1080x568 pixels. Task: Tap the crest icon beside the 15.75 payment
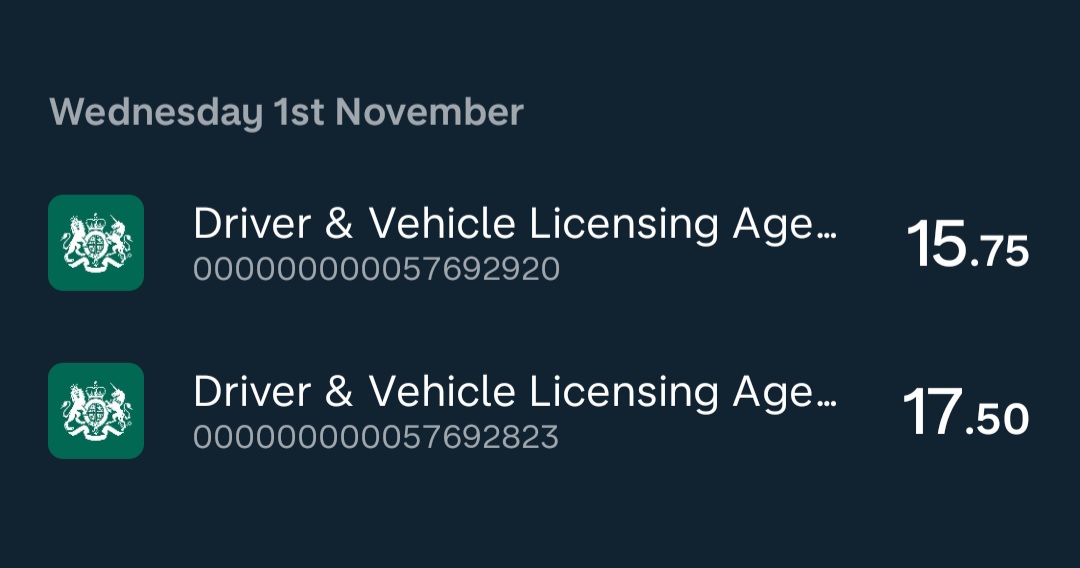[96, 242]
